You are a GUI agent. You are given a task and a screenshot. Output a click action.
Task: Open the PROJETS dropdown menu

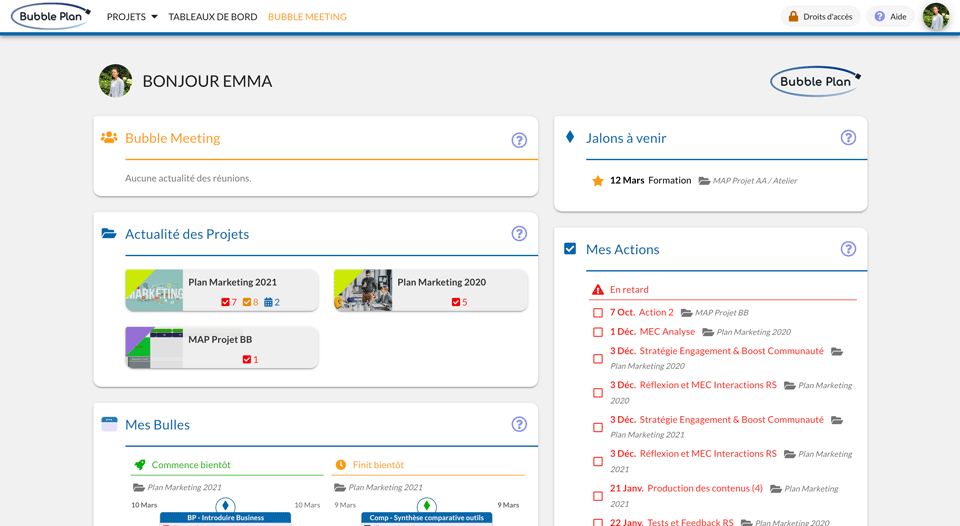coord(132,17)
